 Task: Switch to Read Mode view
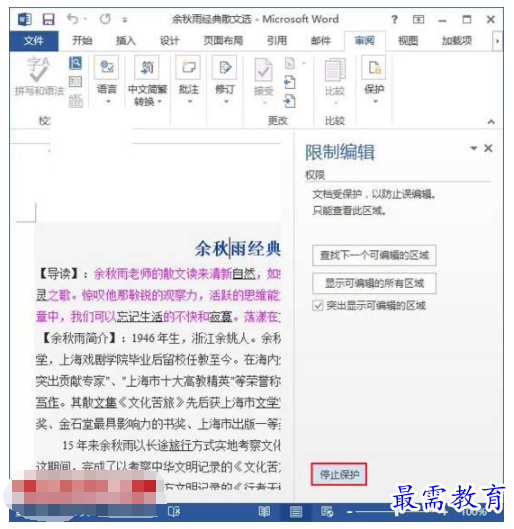coord(264,511)
